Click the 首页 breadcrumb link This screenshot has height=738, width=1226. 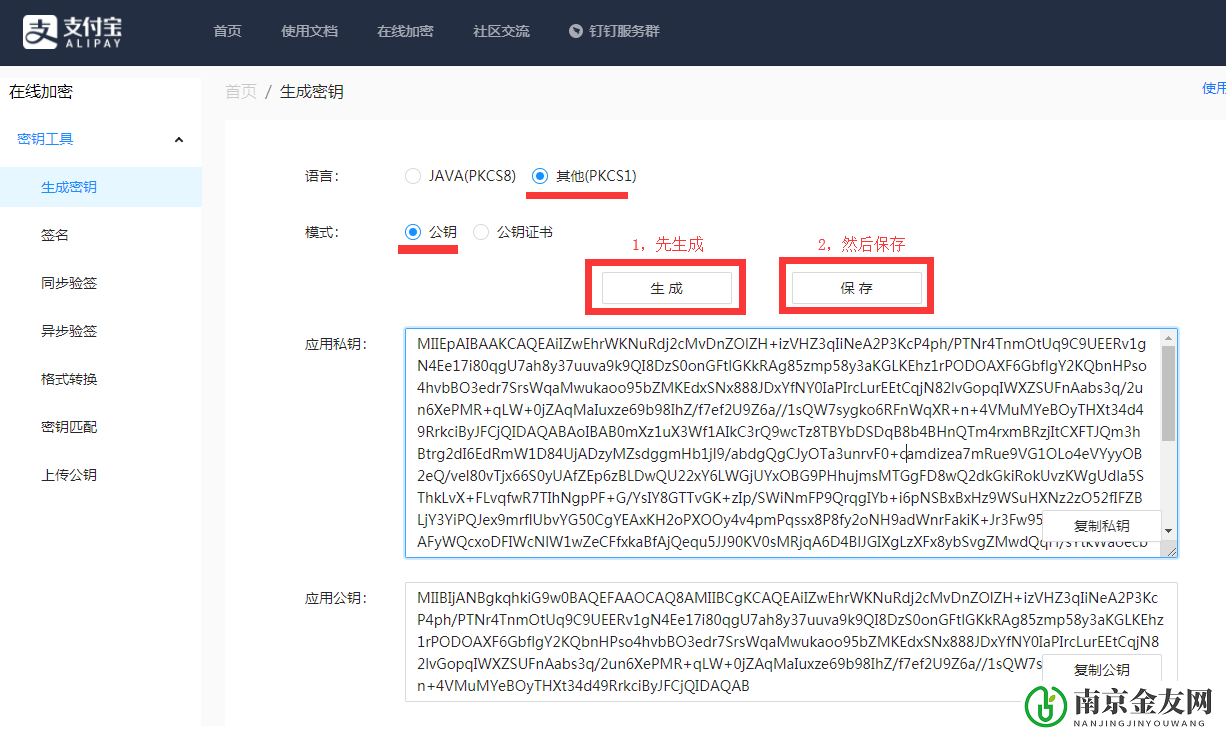(241, 92)
